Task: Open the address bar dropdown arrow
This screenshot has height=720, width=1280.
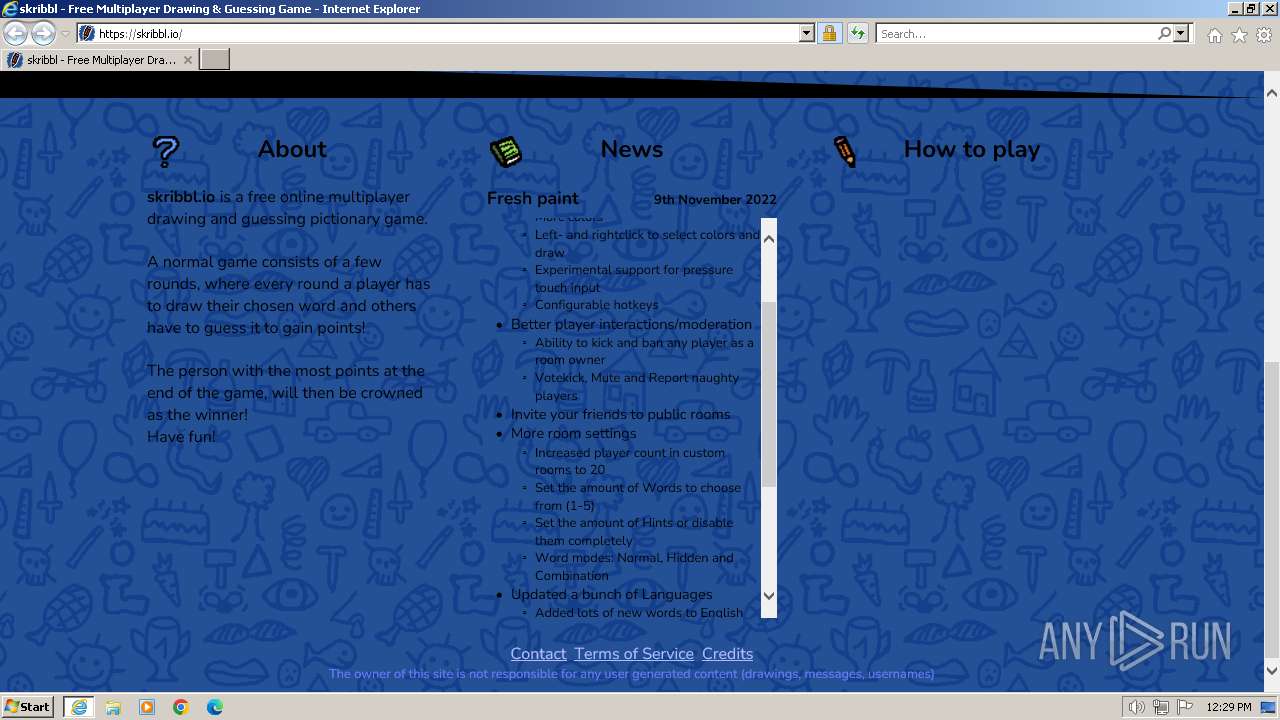Action: (807, 33)
